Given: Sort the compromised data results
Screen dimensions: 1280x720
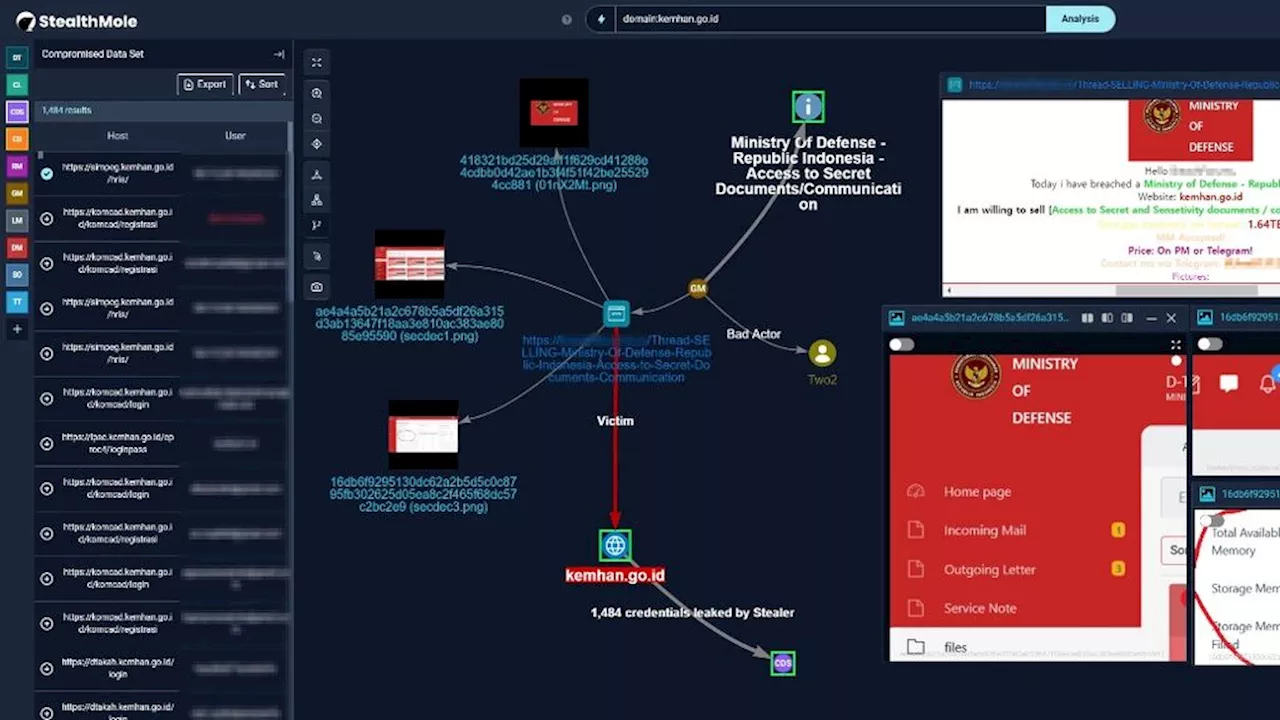Looking at the screenshot, I should [x=262, y=85].
